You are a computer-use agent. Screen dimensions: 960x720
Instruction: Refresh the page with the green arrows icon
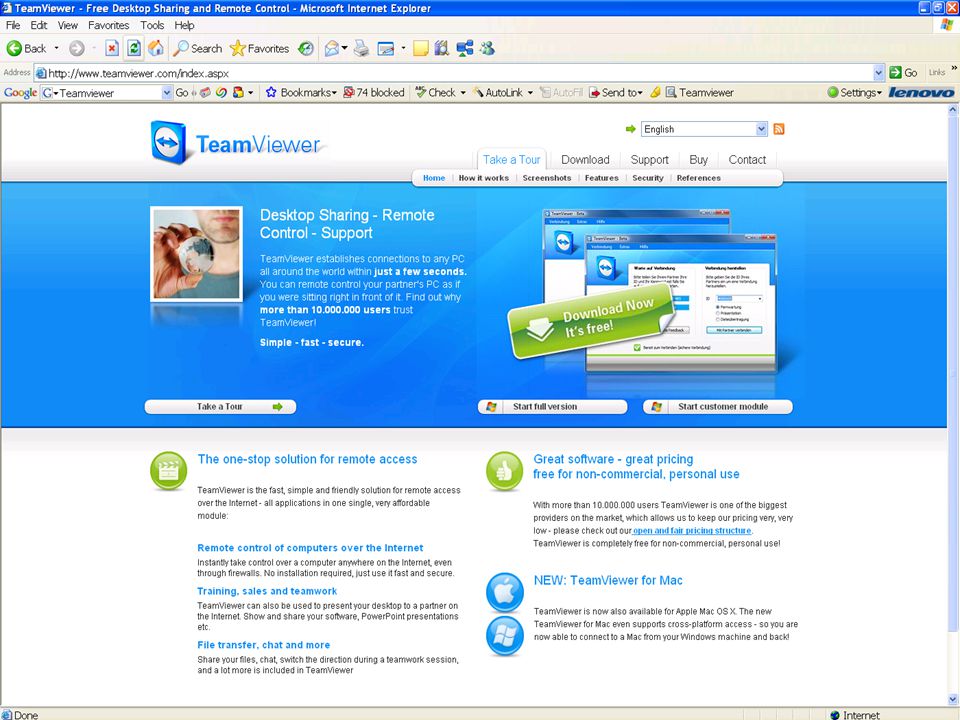134,48
